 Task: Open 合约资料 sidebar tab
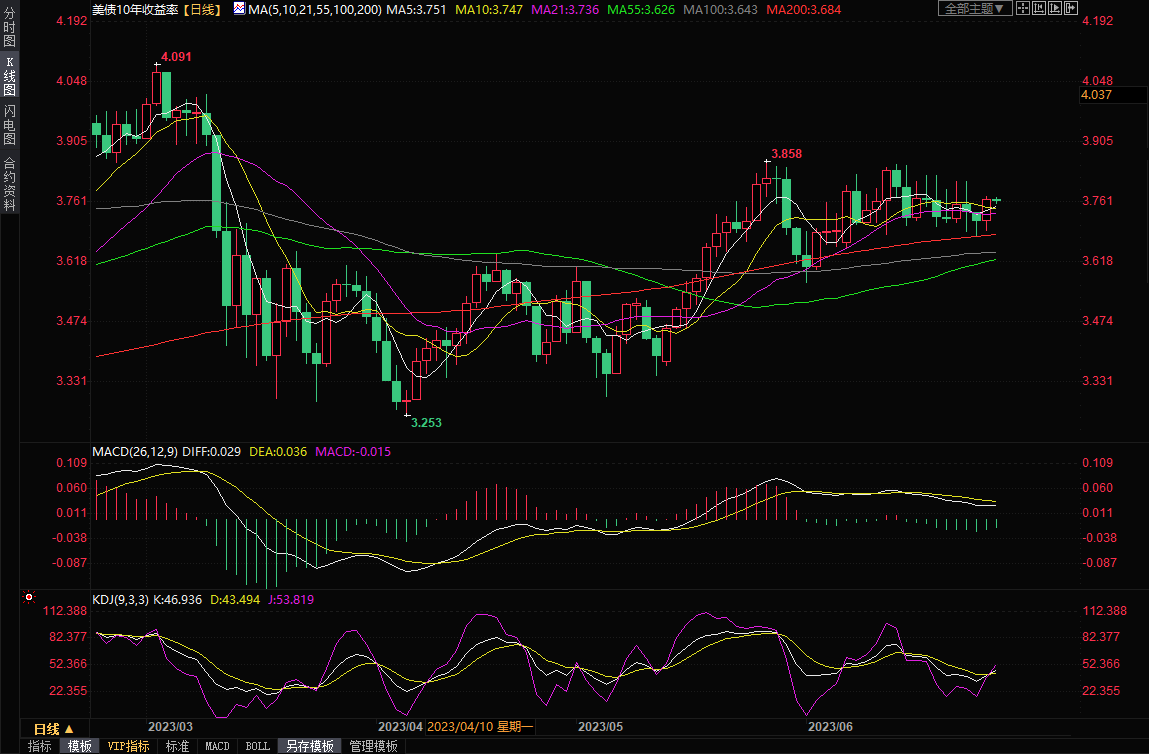point(9,184)
